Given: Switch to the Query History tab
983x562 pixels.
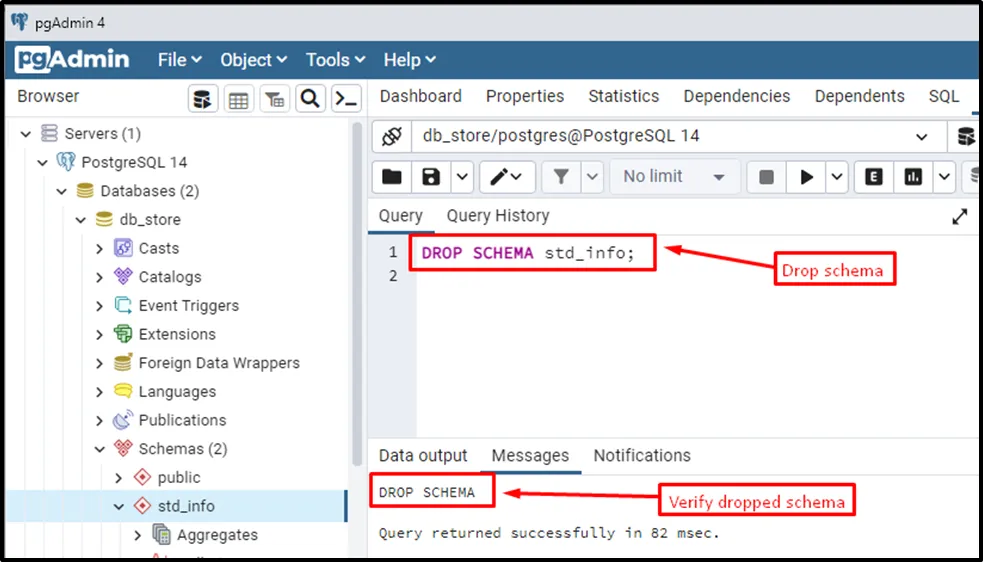Looking at the screenshot, I should click(x=497, y=216).
